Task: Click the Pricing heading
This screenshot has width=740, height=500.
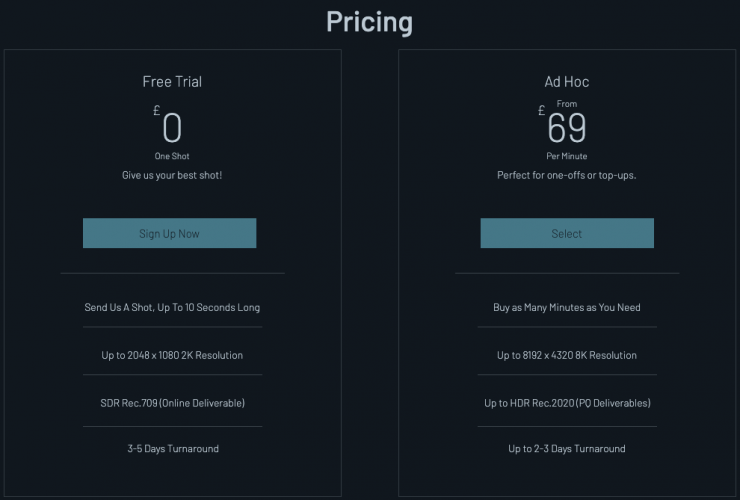Action: pos(369,22)
